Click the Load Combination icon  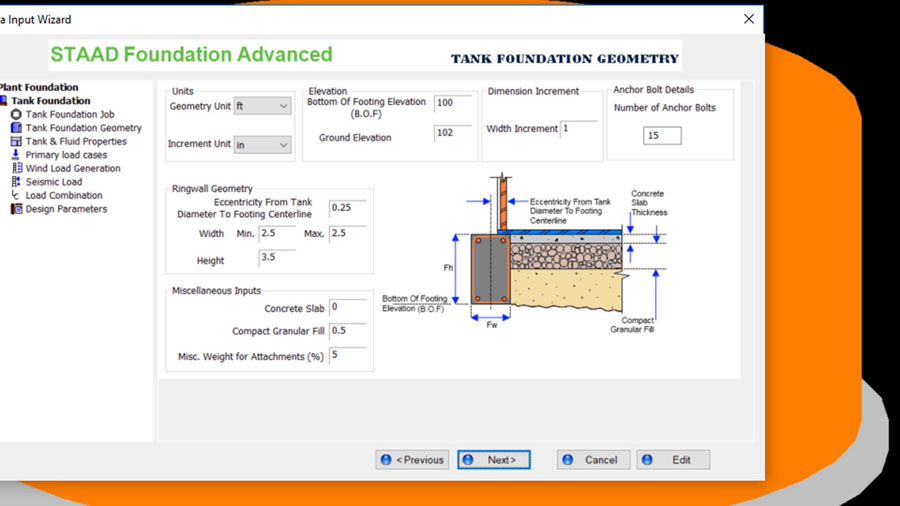pyautogui.click(x=15, y=195)
